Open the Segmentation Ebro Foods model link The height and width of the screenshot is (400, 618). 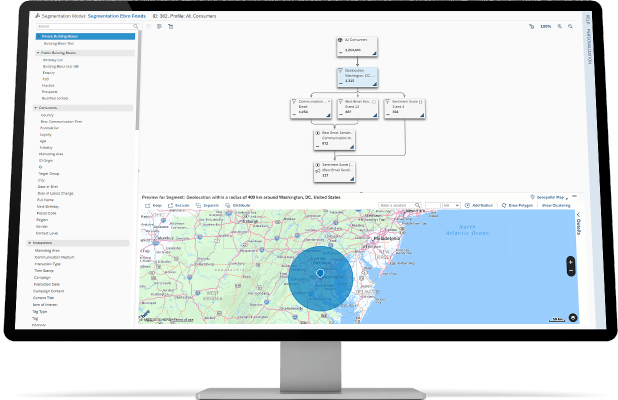point(117,16)
